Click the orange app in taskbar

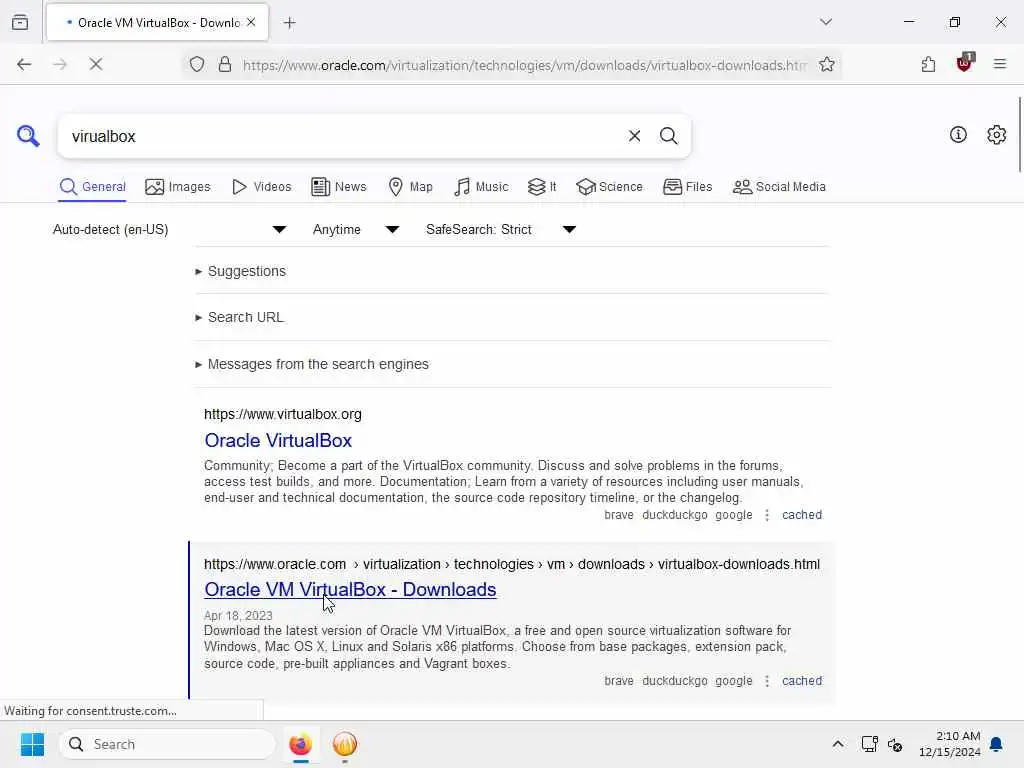coord(345,744)
